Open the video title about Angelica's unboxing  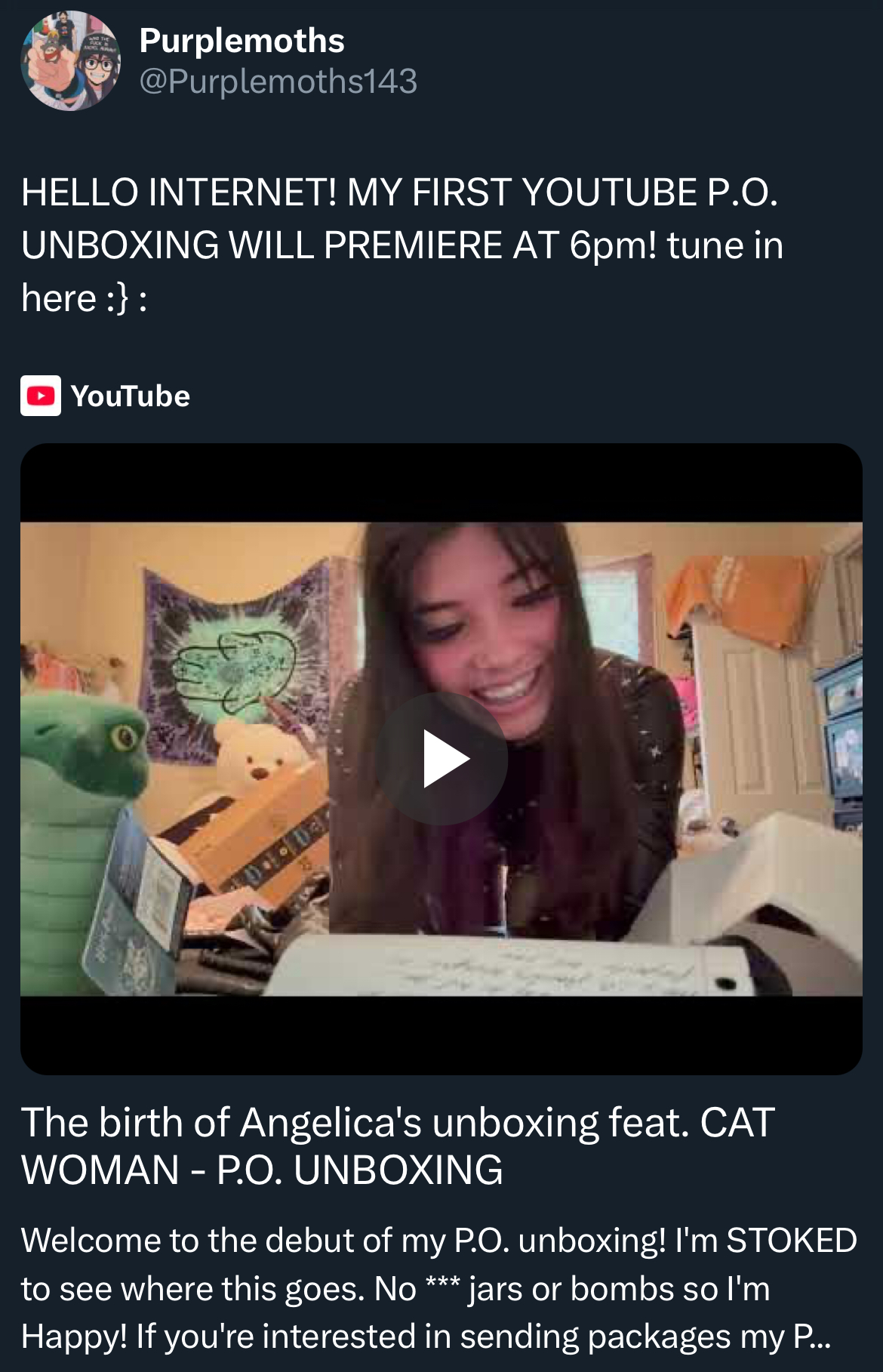click(398, 1146)
